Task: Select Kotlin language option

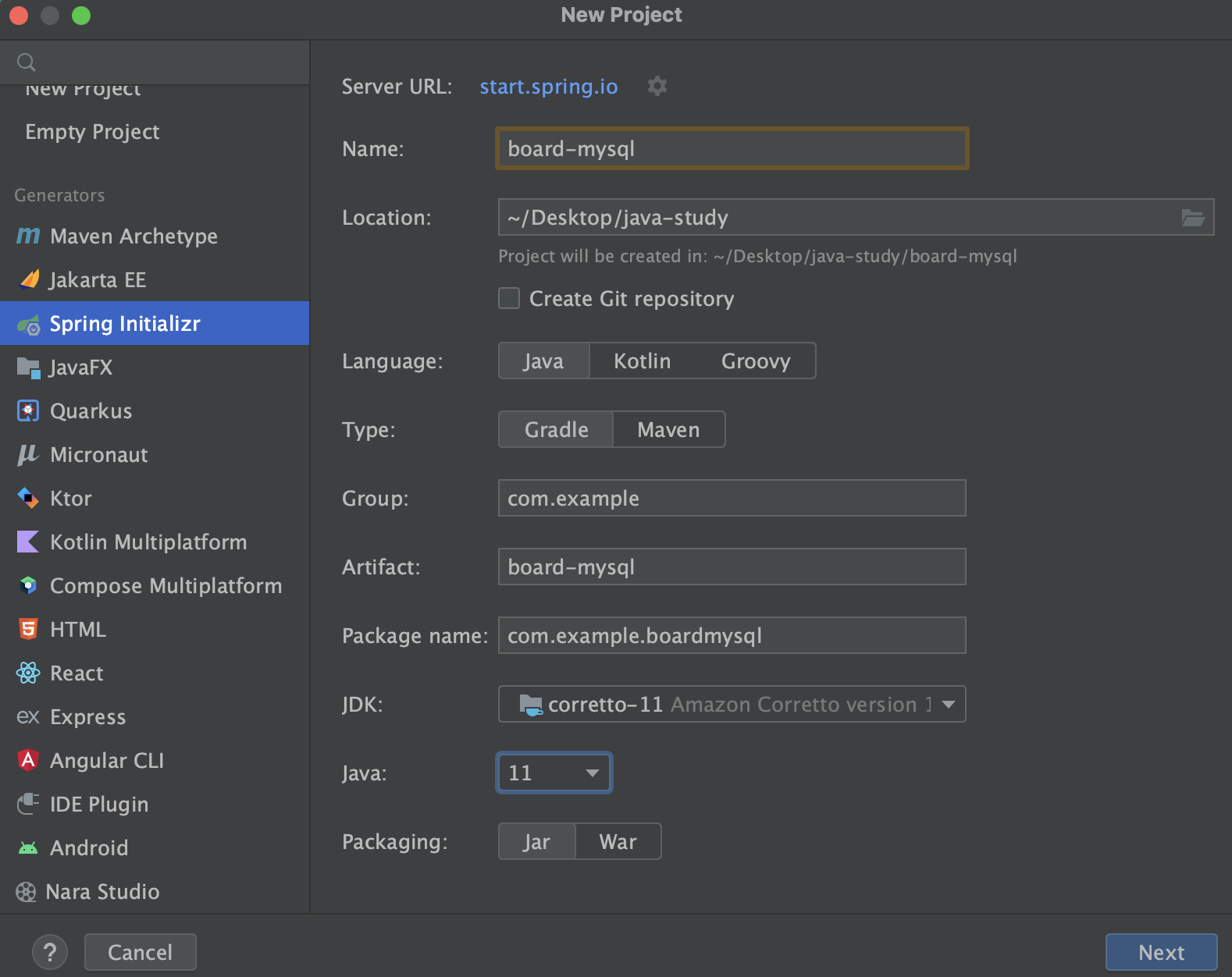Action: pos(642,361)
